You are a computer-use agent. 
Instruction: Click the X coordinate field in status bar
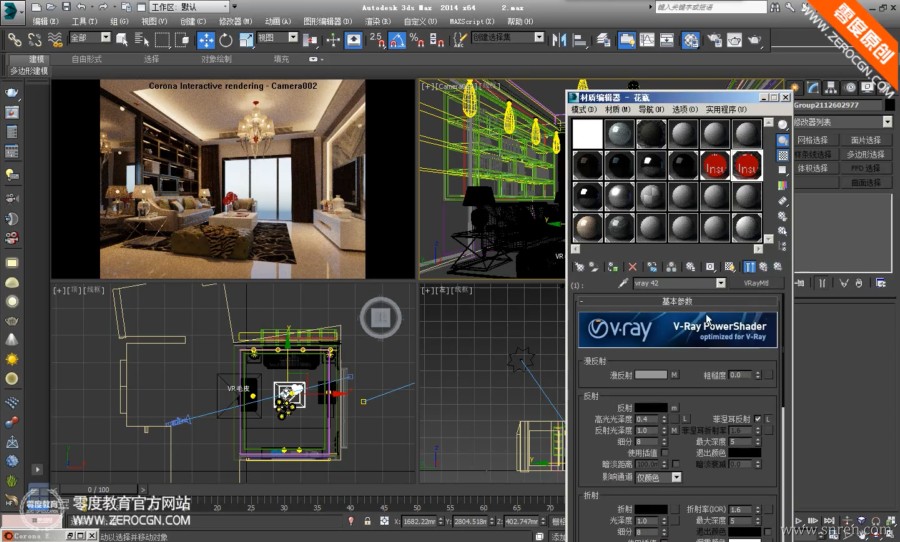(x=418, y=521)
